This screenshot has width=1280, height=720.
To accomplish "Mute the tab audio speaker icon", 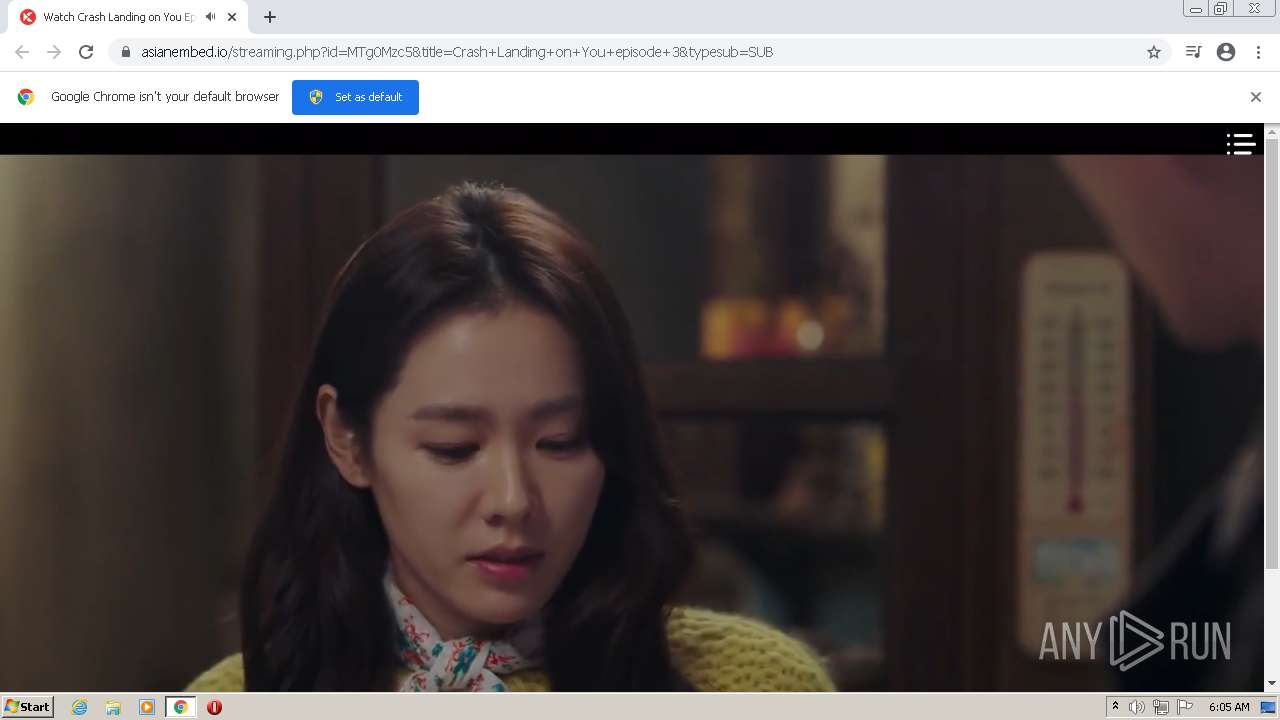I will click(210, 17).
